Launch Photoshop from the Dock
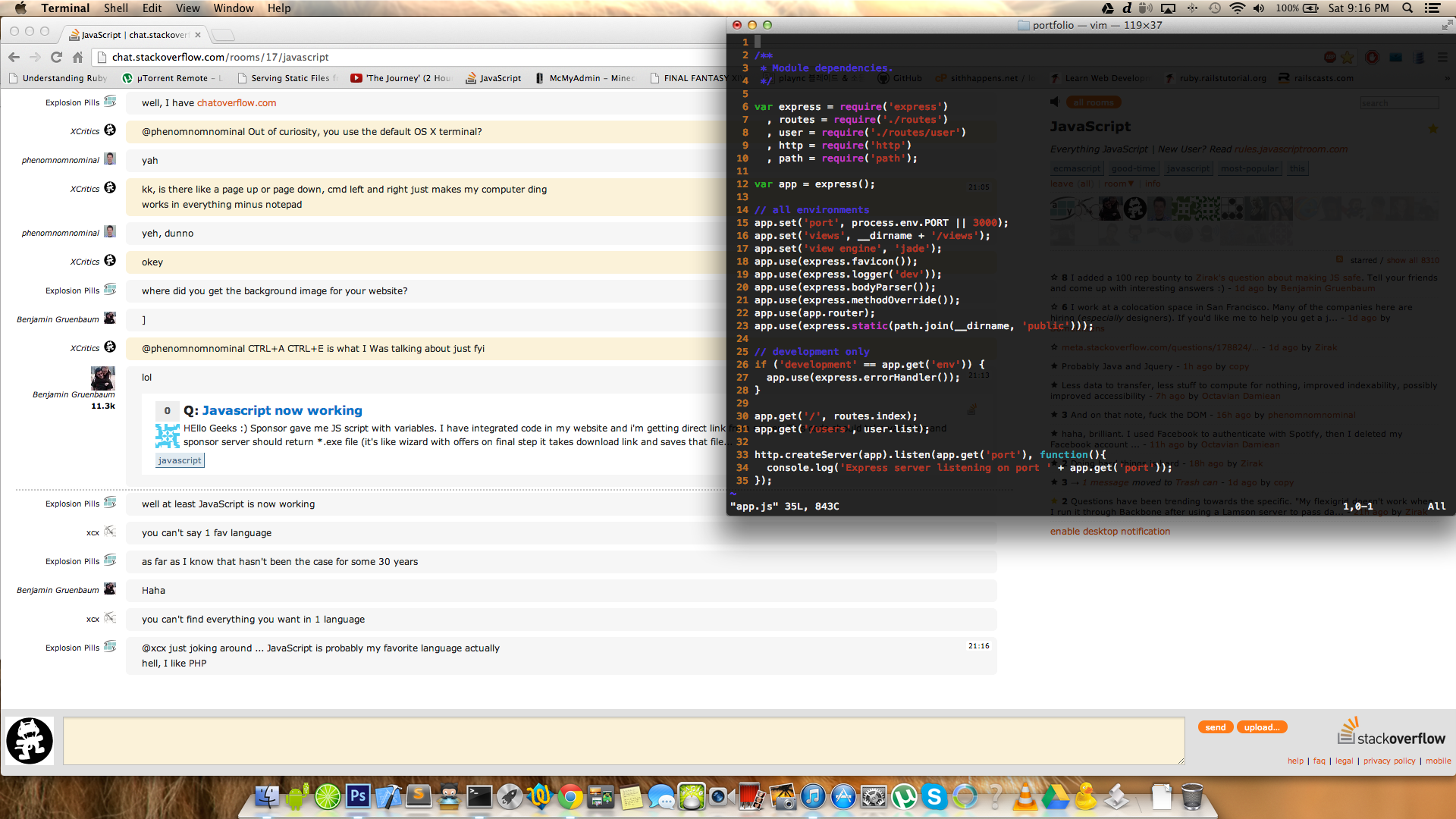 pyautogui.click(x=358, y=796)
